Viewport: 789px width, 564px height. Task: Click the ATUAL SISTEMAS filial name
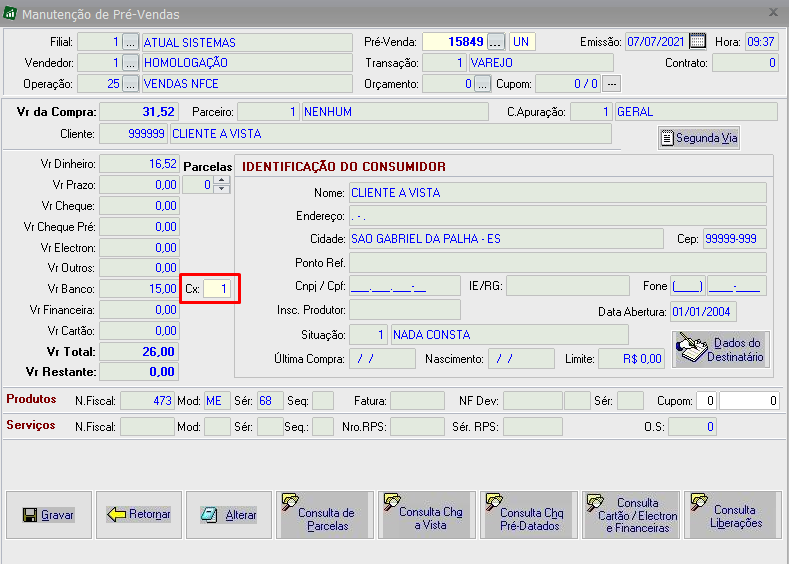(x=189, y=43)
